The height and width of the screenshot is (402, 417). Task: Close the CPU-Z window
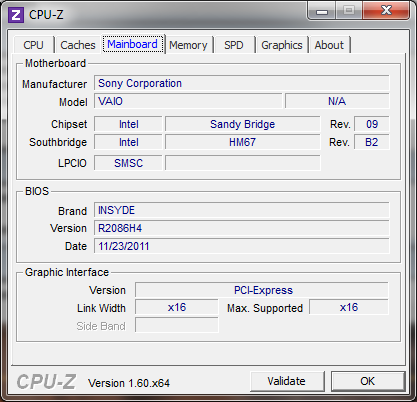coord(386,11)
